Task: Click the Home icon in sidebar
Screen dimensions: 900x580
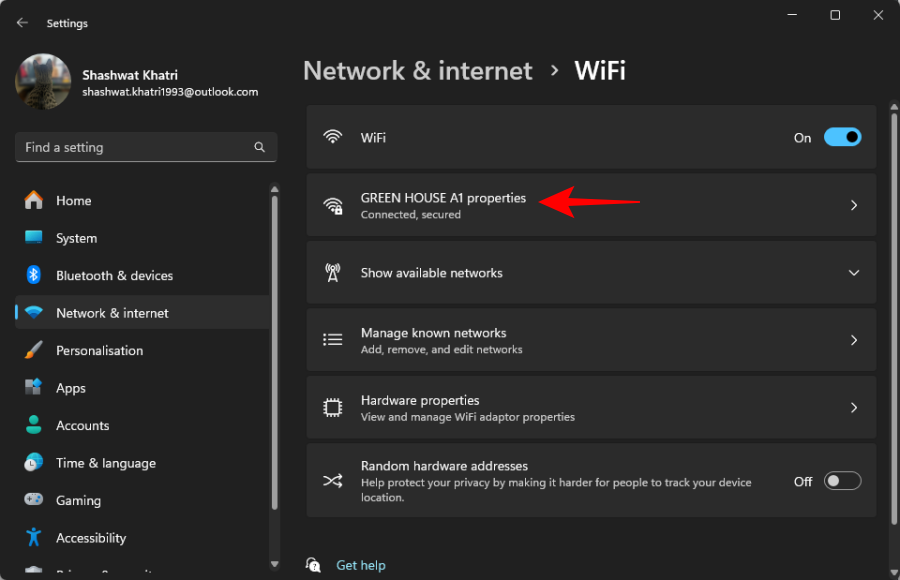Action: [x=34, y=200]
